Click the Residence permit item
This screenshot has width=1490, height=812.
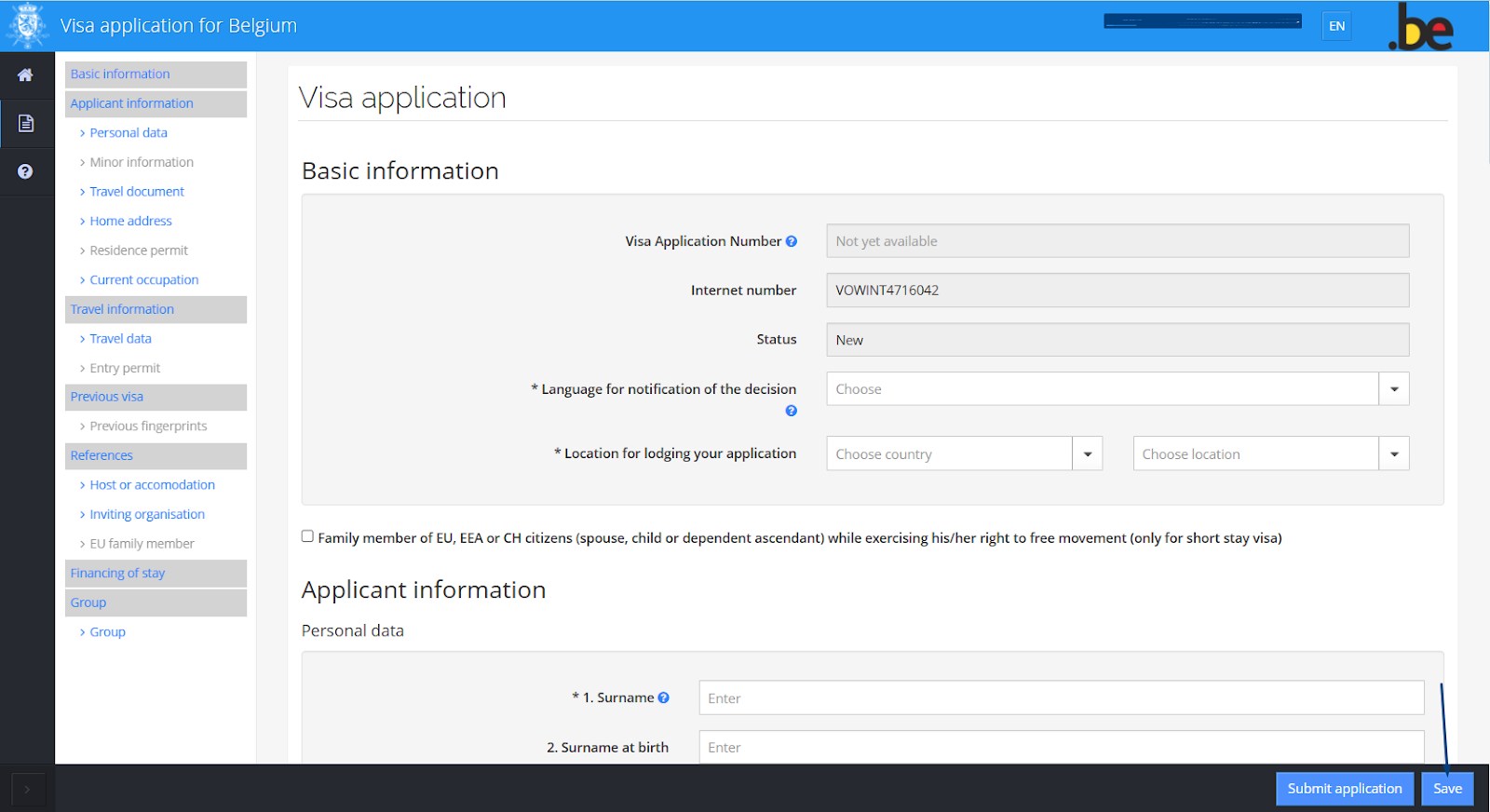pos(139,250)
